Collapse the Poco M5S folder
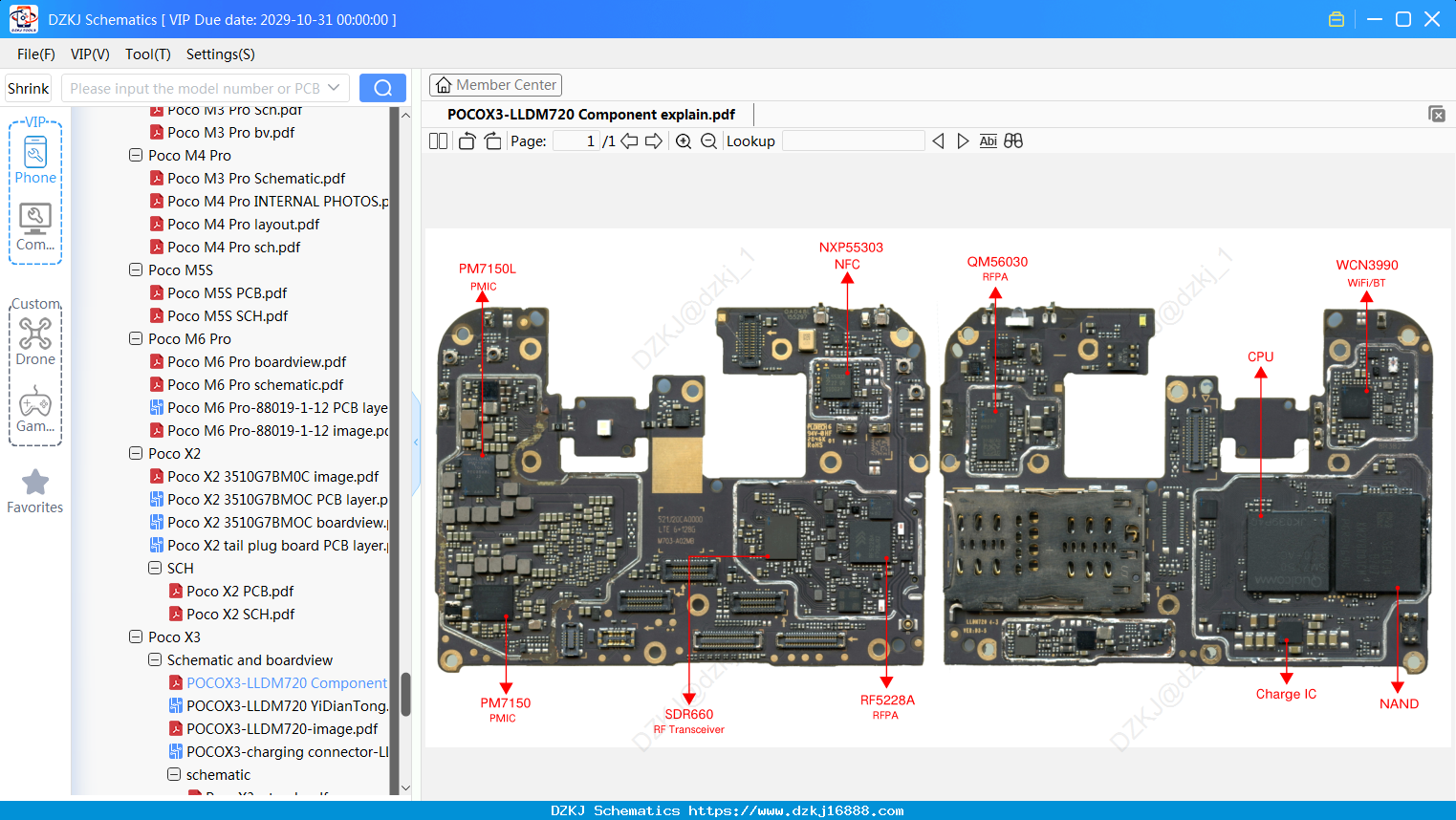 click(x=136, y=270)
